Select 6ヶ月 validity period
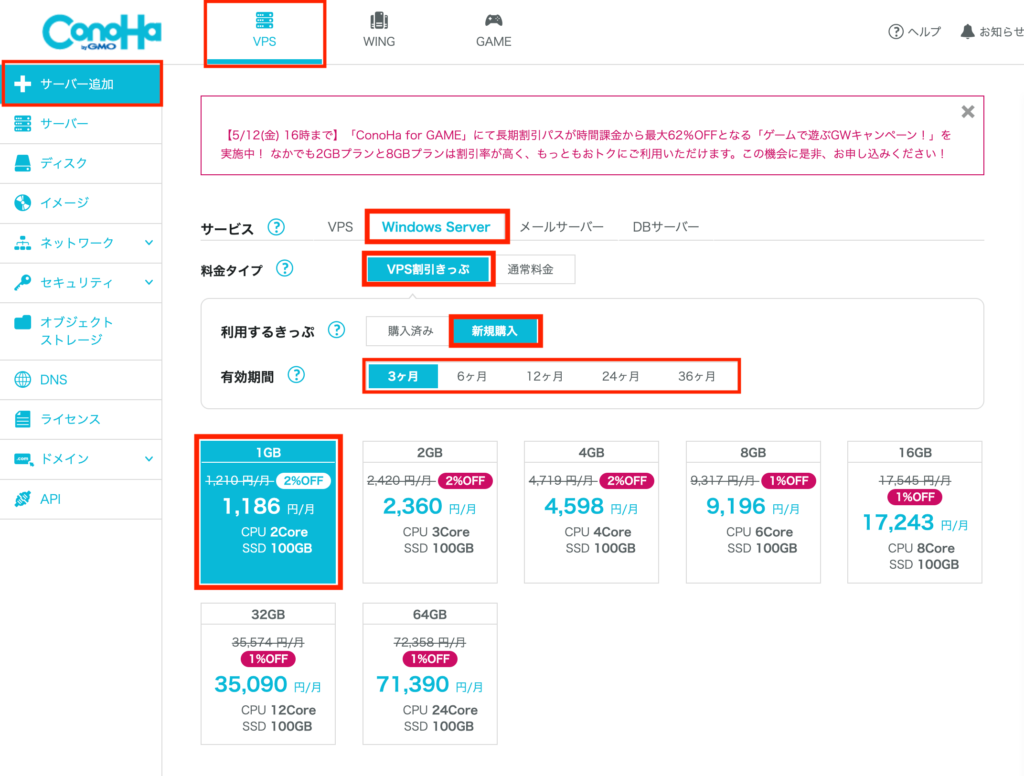Viewport: 1024px width, 776px height. (x=472, y=376)
